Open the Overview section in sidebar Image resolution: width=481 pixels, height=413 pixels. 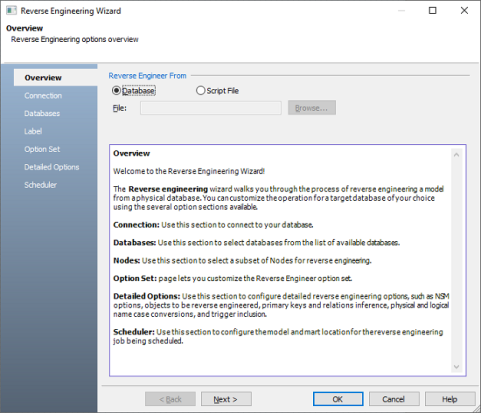click(43, 78)
